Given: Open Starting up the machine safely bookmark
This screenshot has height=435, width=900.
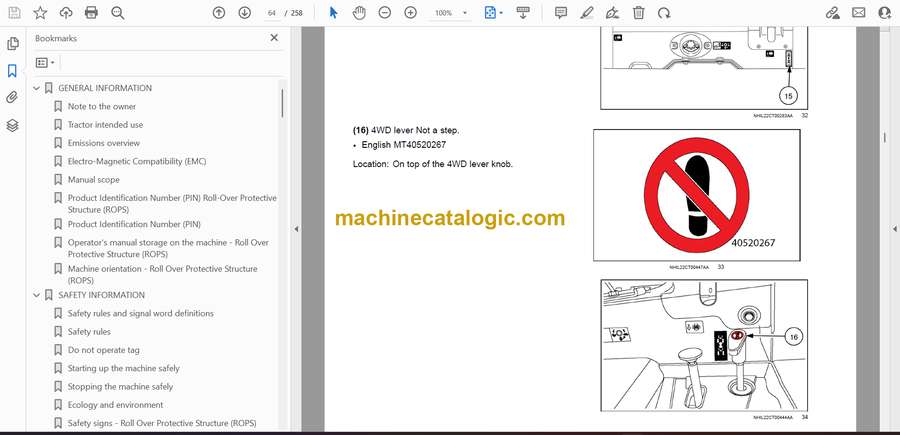Looking at the screenshot, I should [123, 368].
